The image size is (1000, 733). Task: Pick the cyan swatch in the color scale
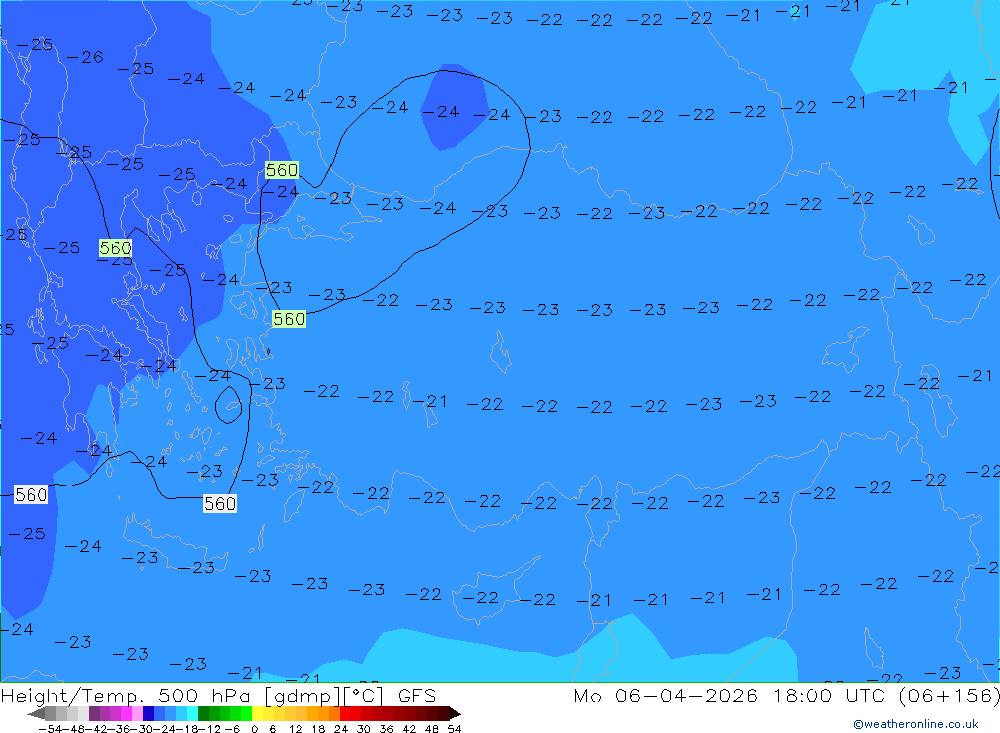(192, 714)
